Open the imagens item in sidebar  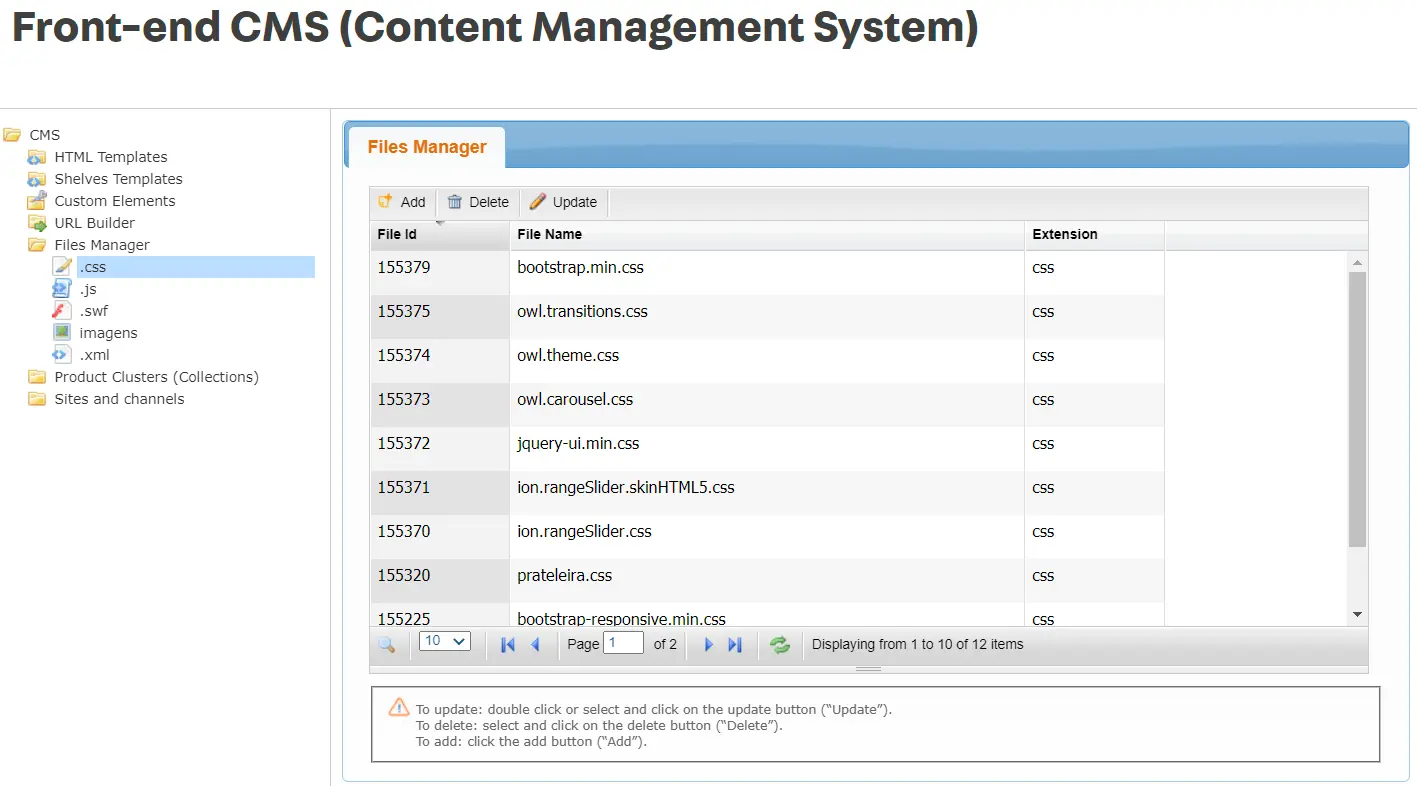108,333
